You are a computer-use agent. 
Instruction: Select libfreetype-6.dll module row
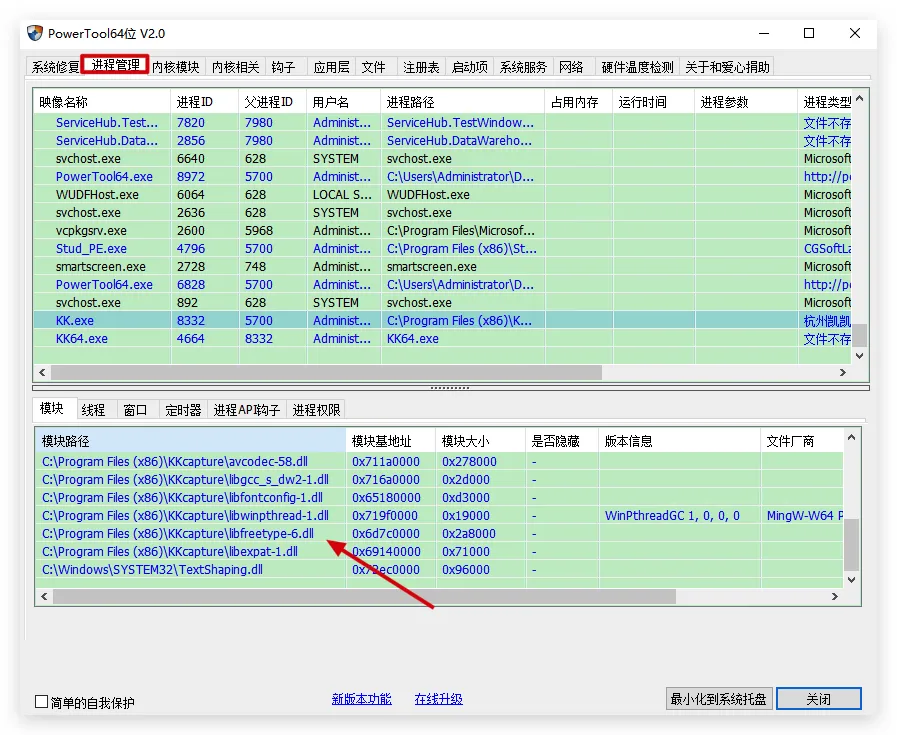pos(178,533)
